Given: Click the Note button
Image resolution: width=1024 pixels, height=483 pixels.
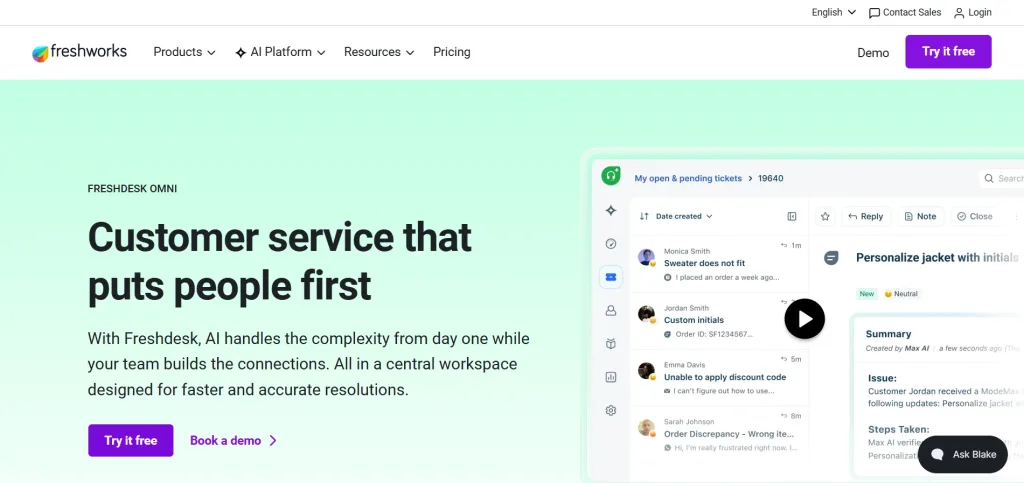Looking at the screenshot, I should pyautogui.click(x=920, y=216).
